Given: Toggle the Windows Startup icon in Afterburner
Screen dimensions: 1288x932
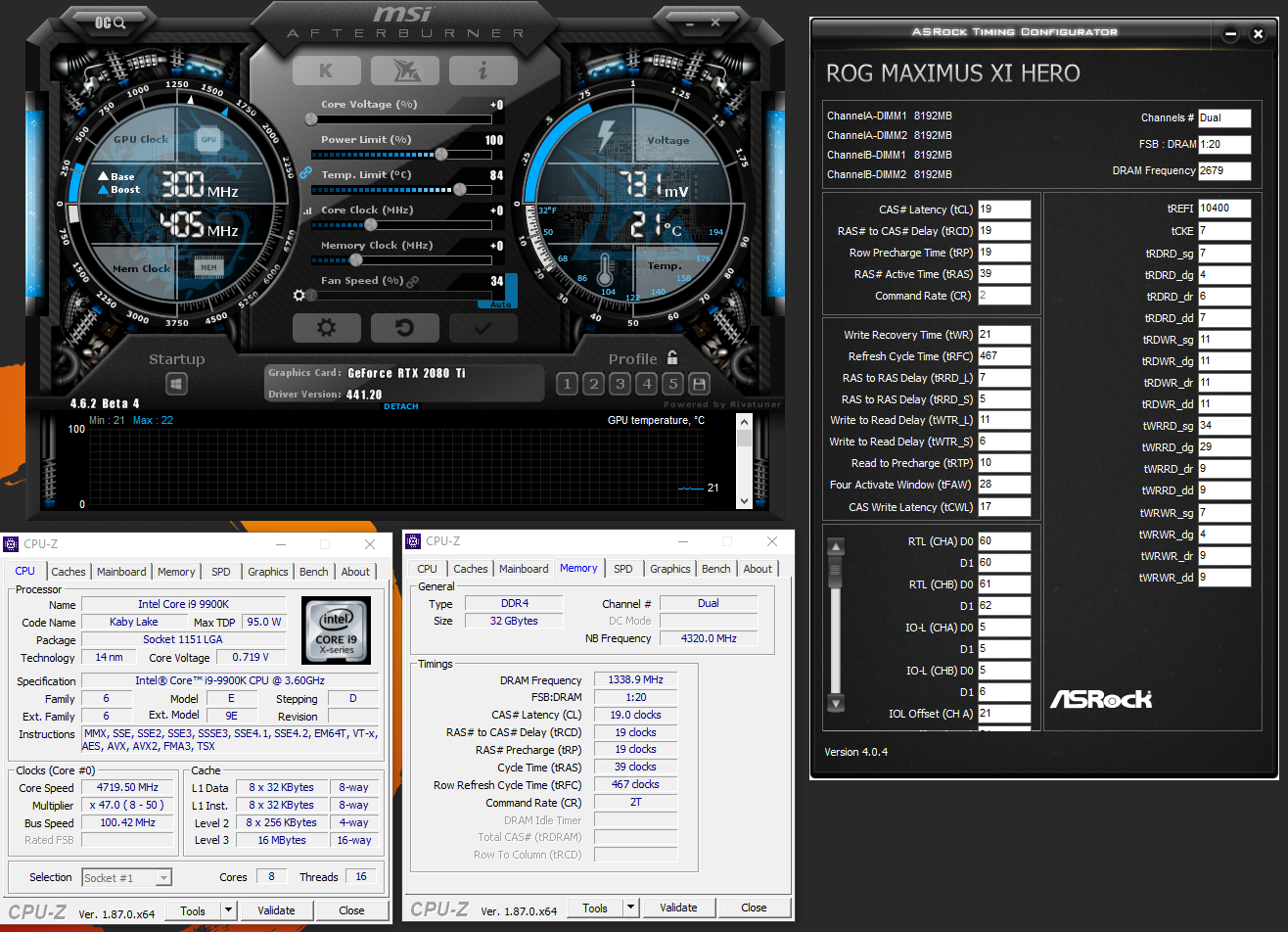Looking at the screenshot, I should (176, 384).
